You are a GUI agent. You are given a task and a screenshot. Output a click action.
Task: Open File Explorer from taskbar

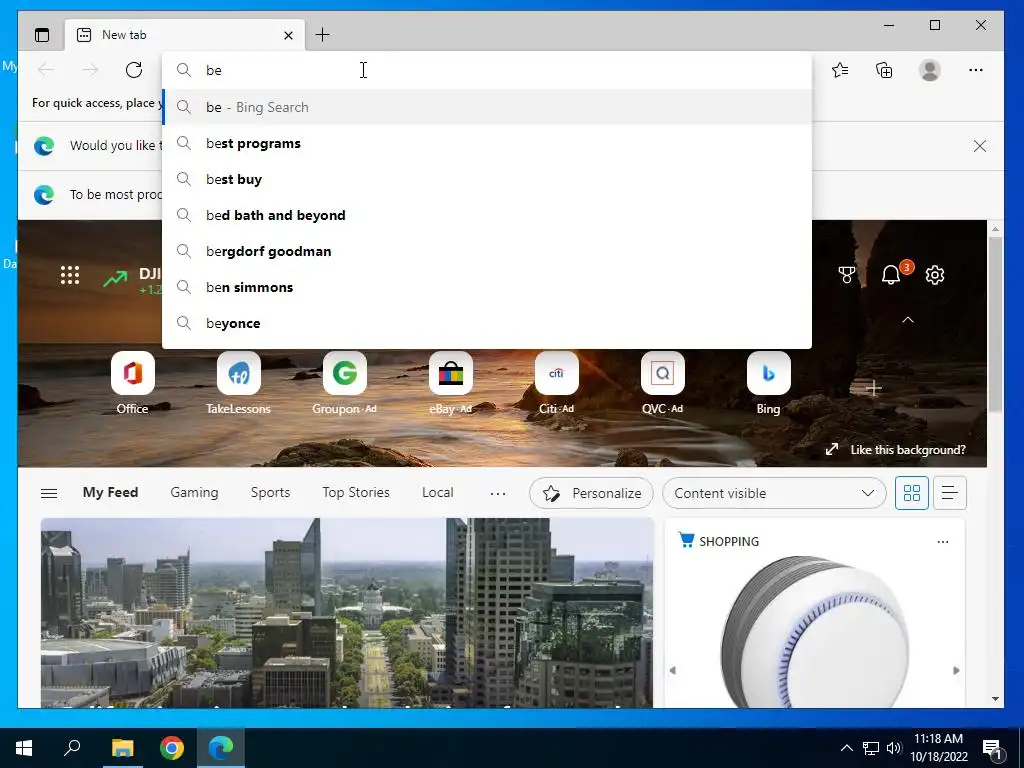[x=122, y=748]
